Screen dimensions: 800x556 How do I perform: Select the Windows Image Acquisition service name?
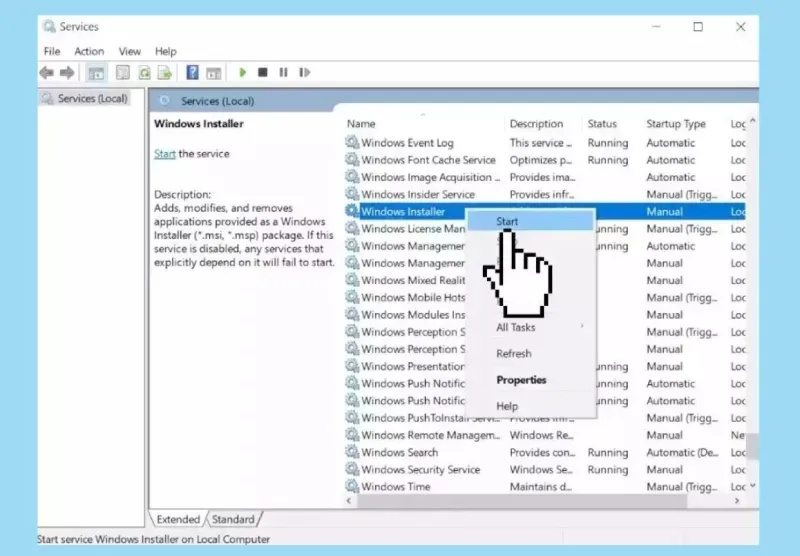click(431, 177)
